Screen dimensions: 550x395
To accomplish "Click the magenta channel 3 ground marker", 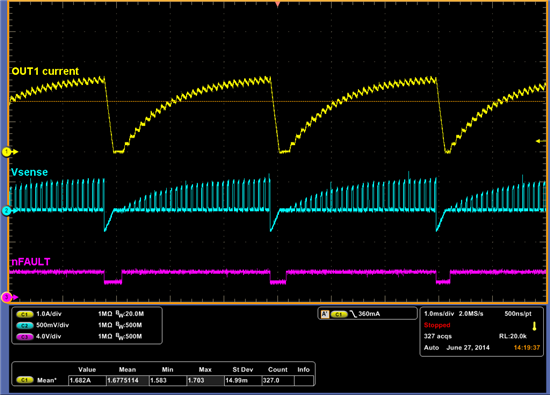I will pos(8,297).
